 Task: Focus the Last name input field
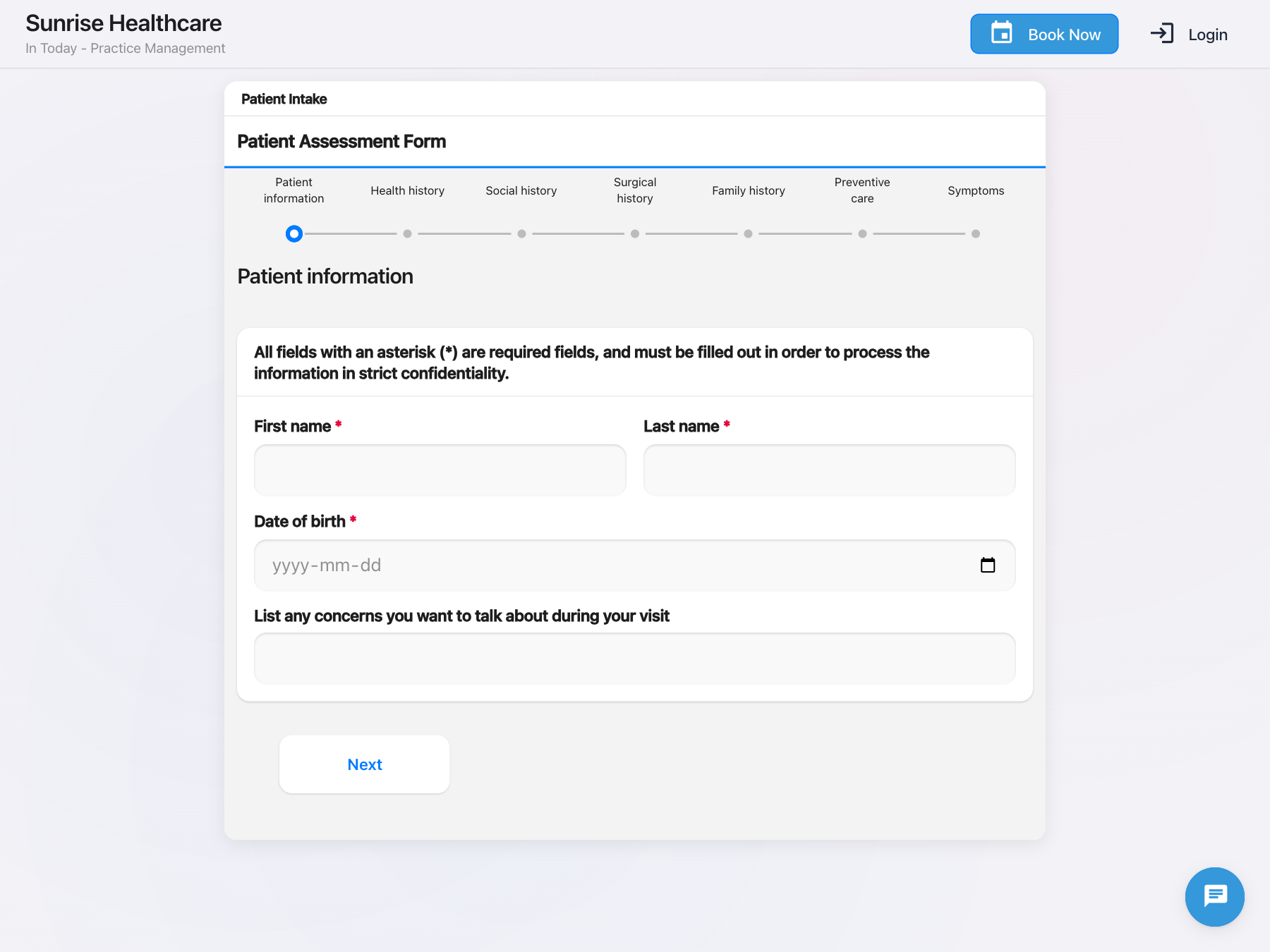coord(830,470)
